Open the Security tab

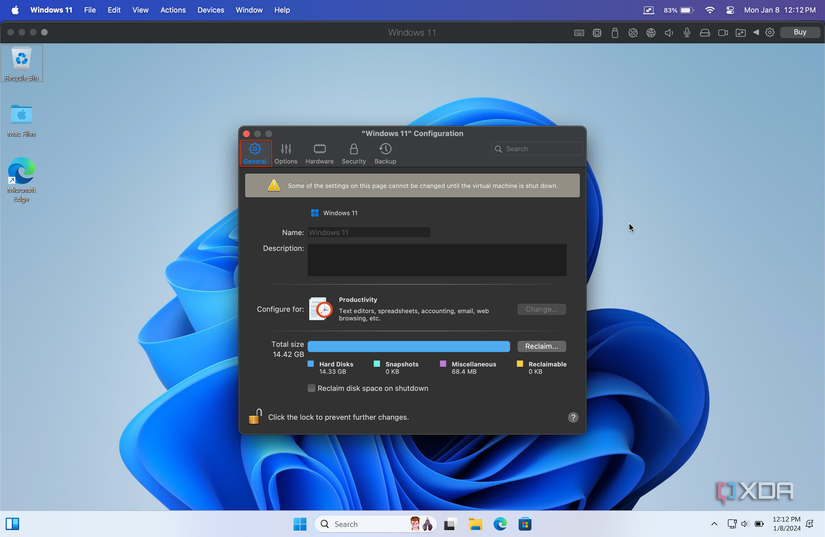(x=354, y=154)
